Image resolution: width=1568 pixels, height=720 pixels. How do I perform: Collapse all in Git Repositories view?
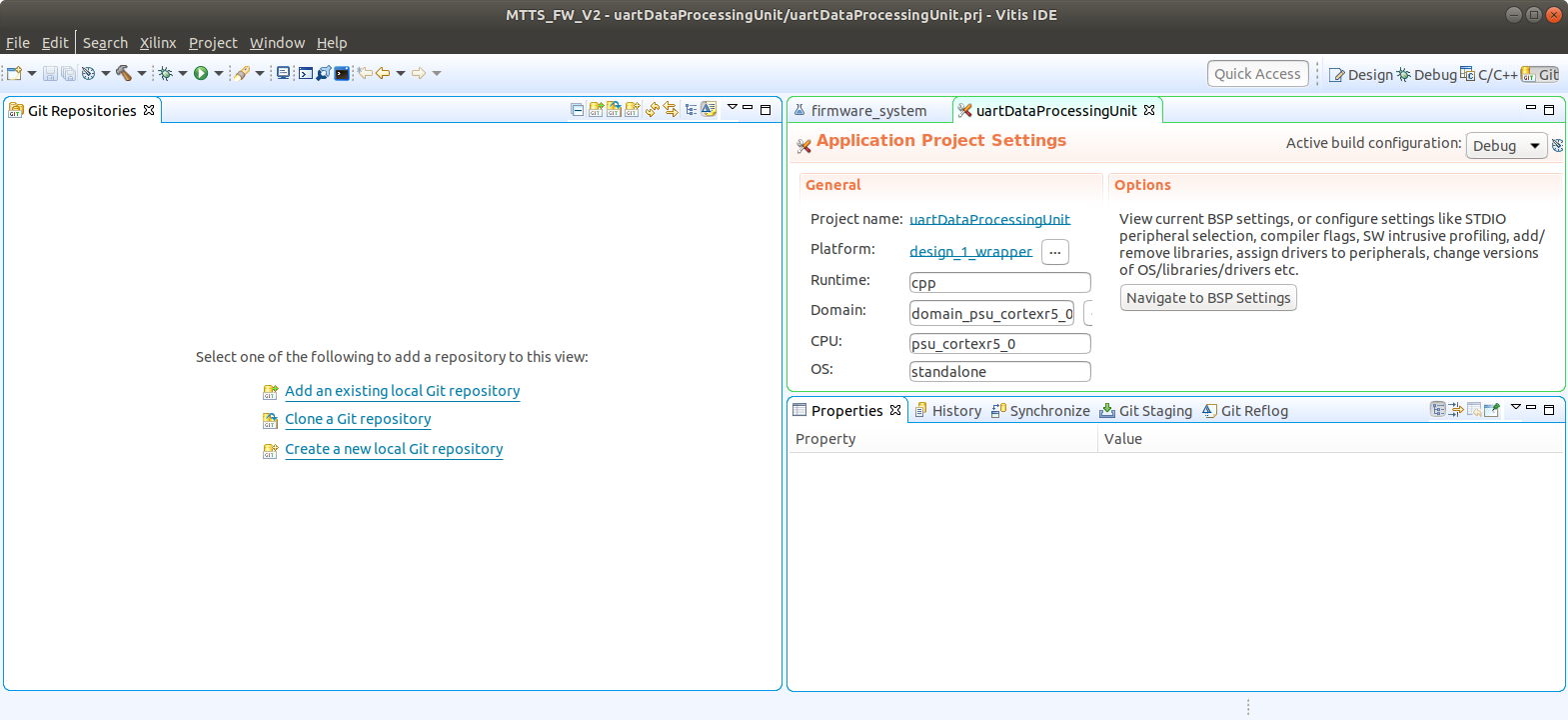577,110
